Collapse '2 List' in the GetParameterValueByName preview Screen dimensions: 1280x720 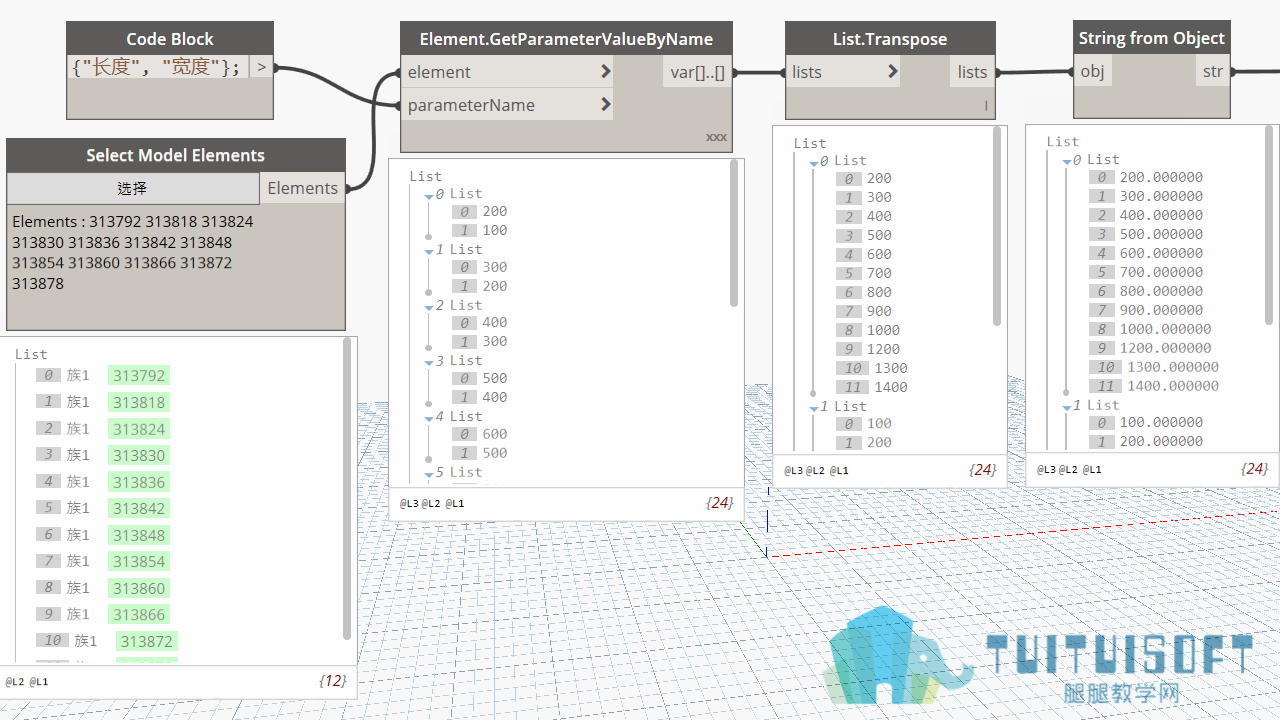(x=430, y=307)
